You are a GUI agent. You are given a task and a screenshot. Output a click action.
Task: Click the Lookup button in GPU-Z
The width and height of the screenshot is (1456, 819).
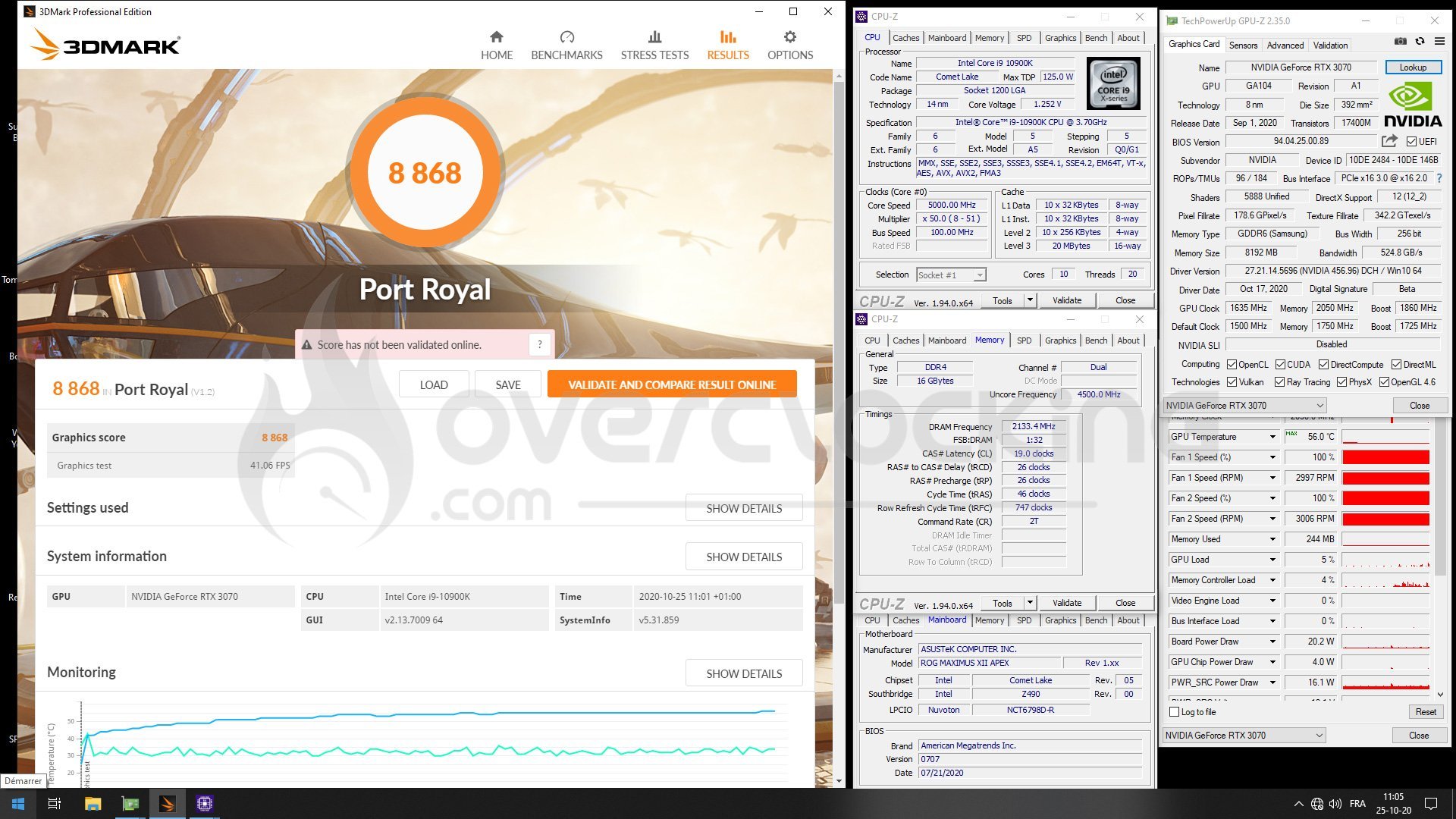coord(1413,67)
